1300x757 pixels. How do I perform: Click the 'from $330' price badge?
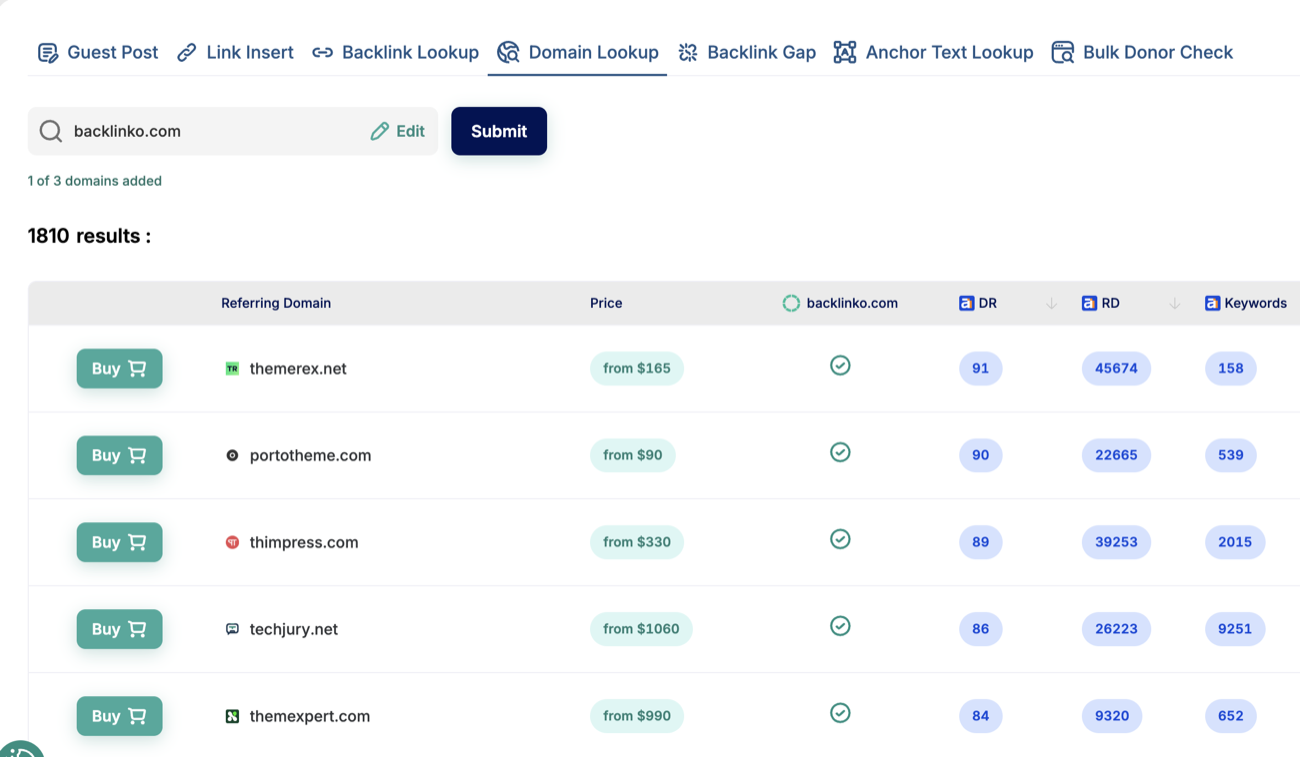tap(637, 542)
